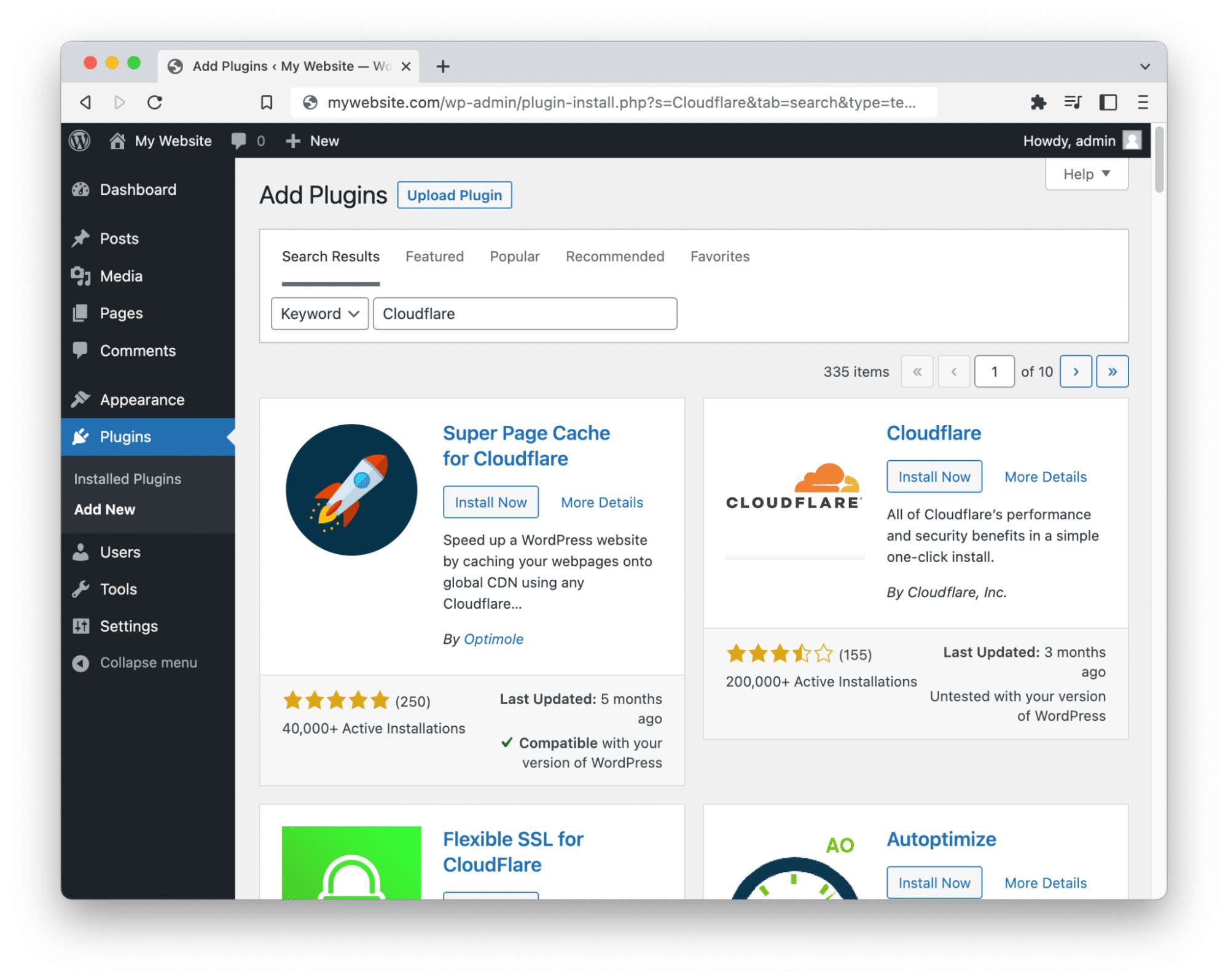Click the Tools wrench icon

81,589
